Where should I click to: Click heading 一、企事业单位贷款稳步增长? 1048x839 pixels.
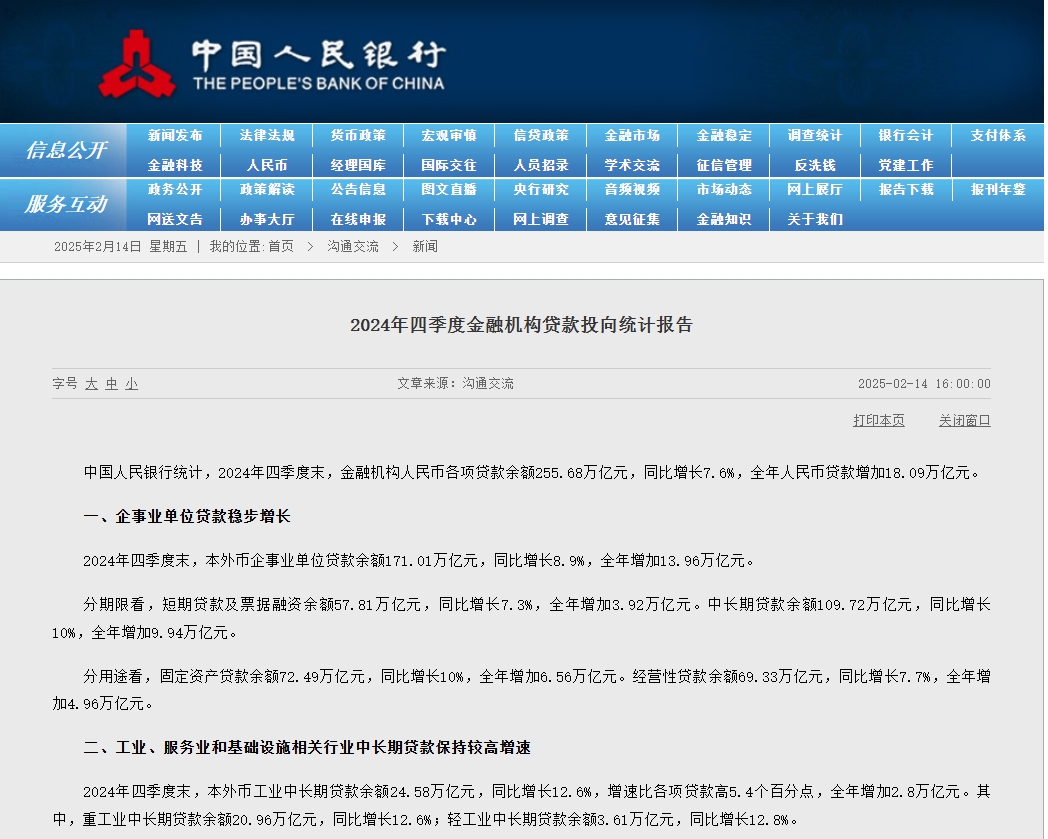(187, 516)
